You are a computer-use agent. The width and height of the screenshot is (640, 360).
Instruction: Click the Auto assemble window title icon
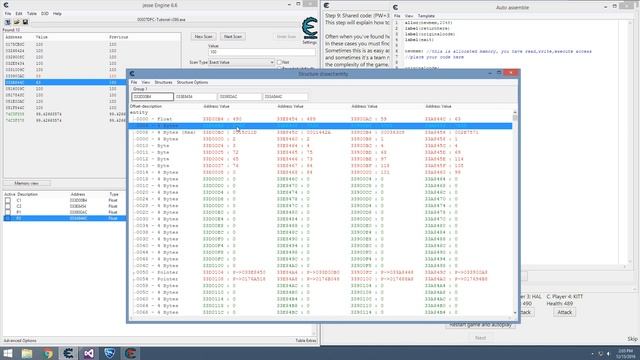click(395, 7)
